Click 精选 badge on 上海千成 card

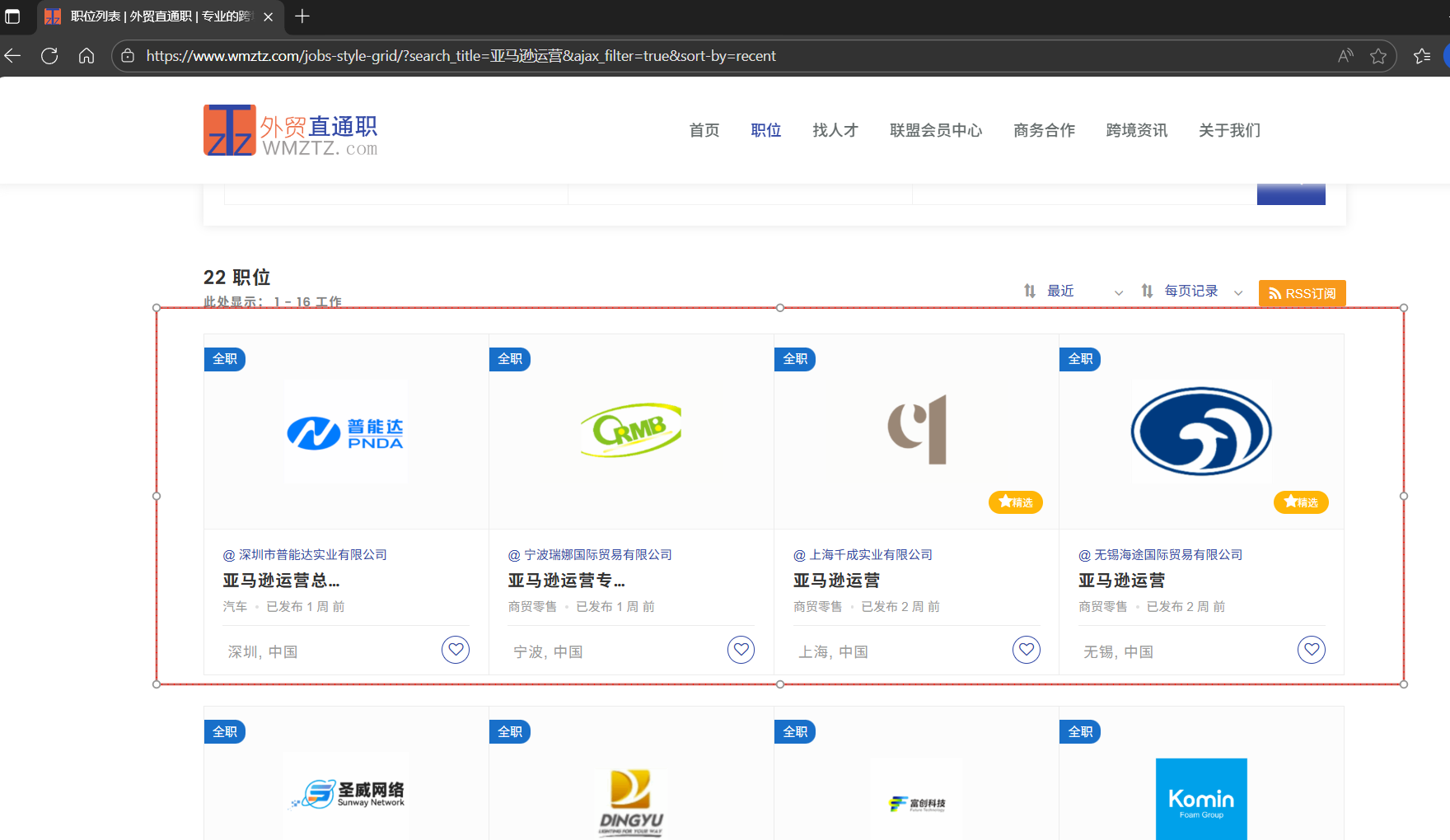click(x=1016, y=502)
